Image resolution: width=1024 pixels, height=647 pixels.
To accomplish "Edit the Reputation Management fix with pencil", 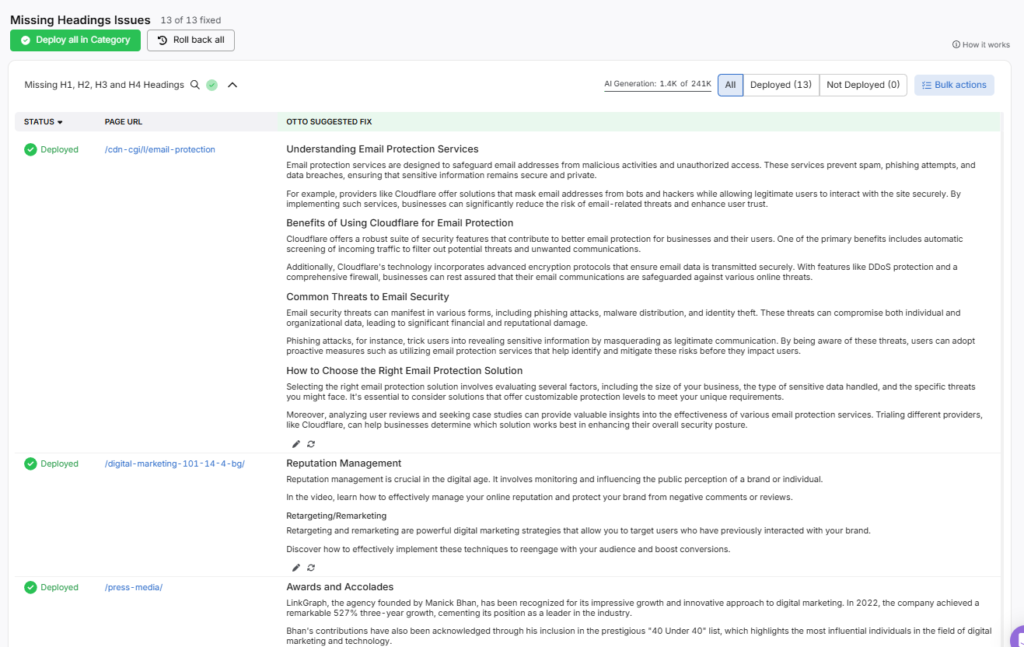I will pos(296,568).
